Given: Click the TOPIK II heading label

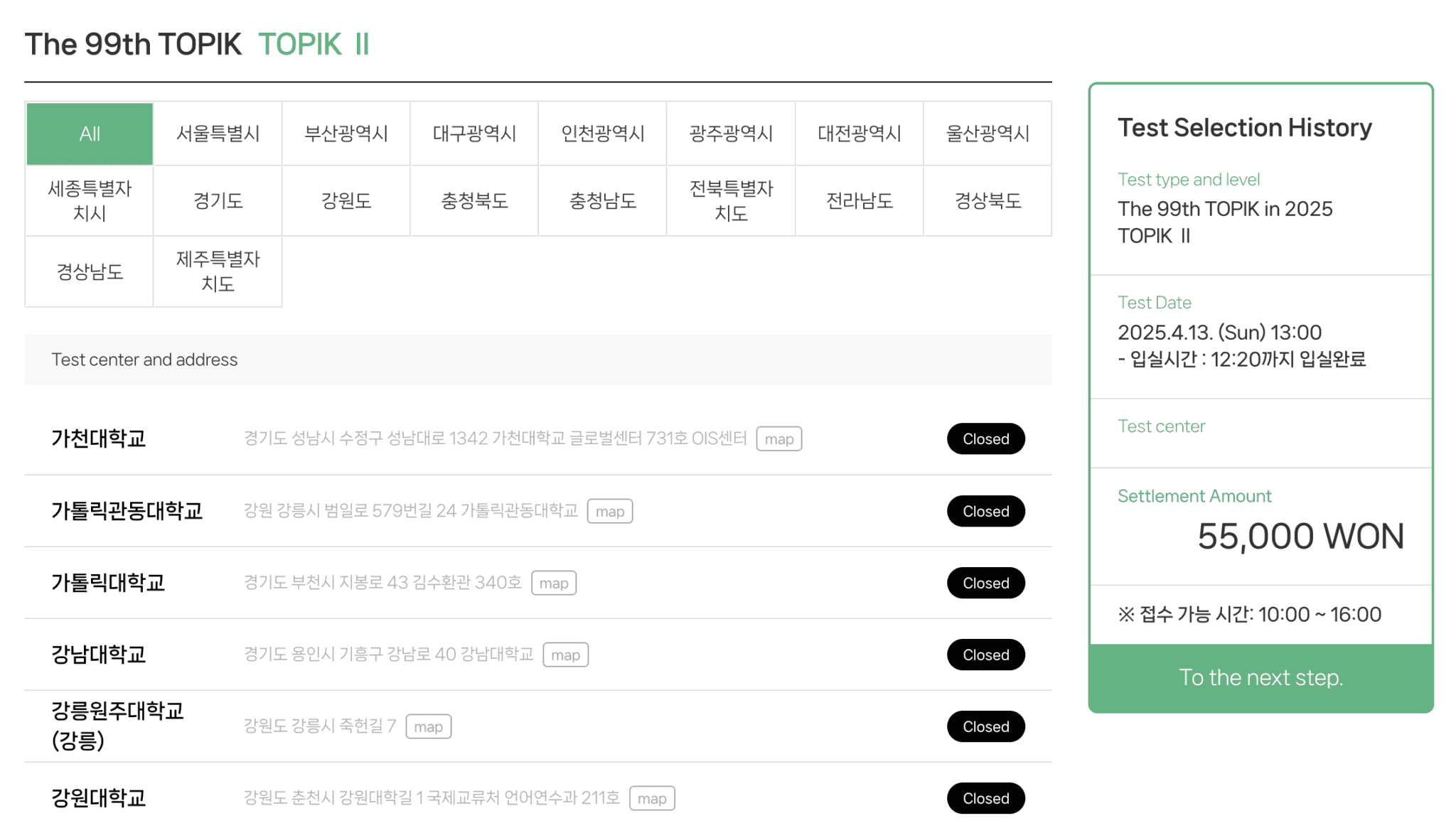Looking at the screenshot, I should coord(314,44).
